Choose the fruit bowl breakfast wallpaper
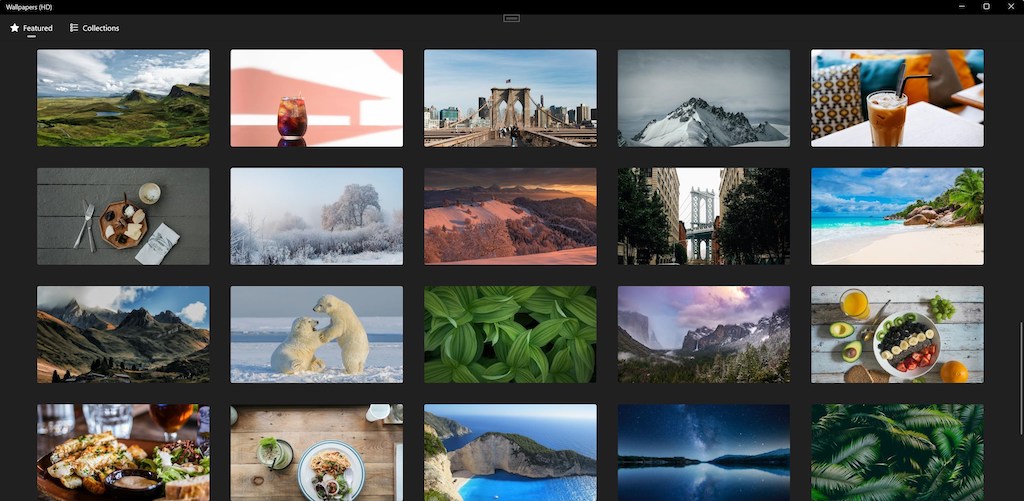 pyautogui.click(x=897, y=334)
